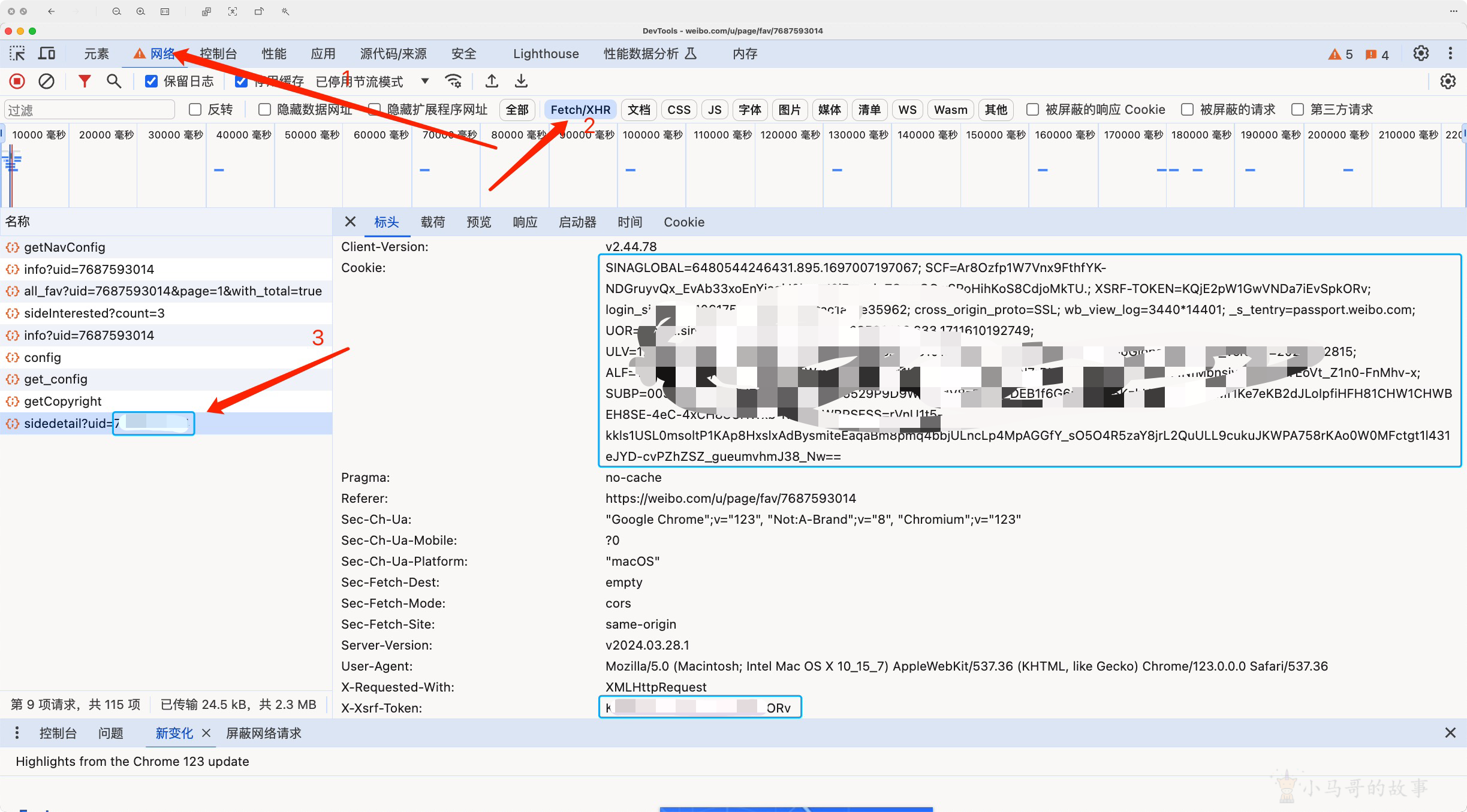The image size is (1467, 812).
Task: Toggle the 保留日志 checkbox
Action: (151, 81)
